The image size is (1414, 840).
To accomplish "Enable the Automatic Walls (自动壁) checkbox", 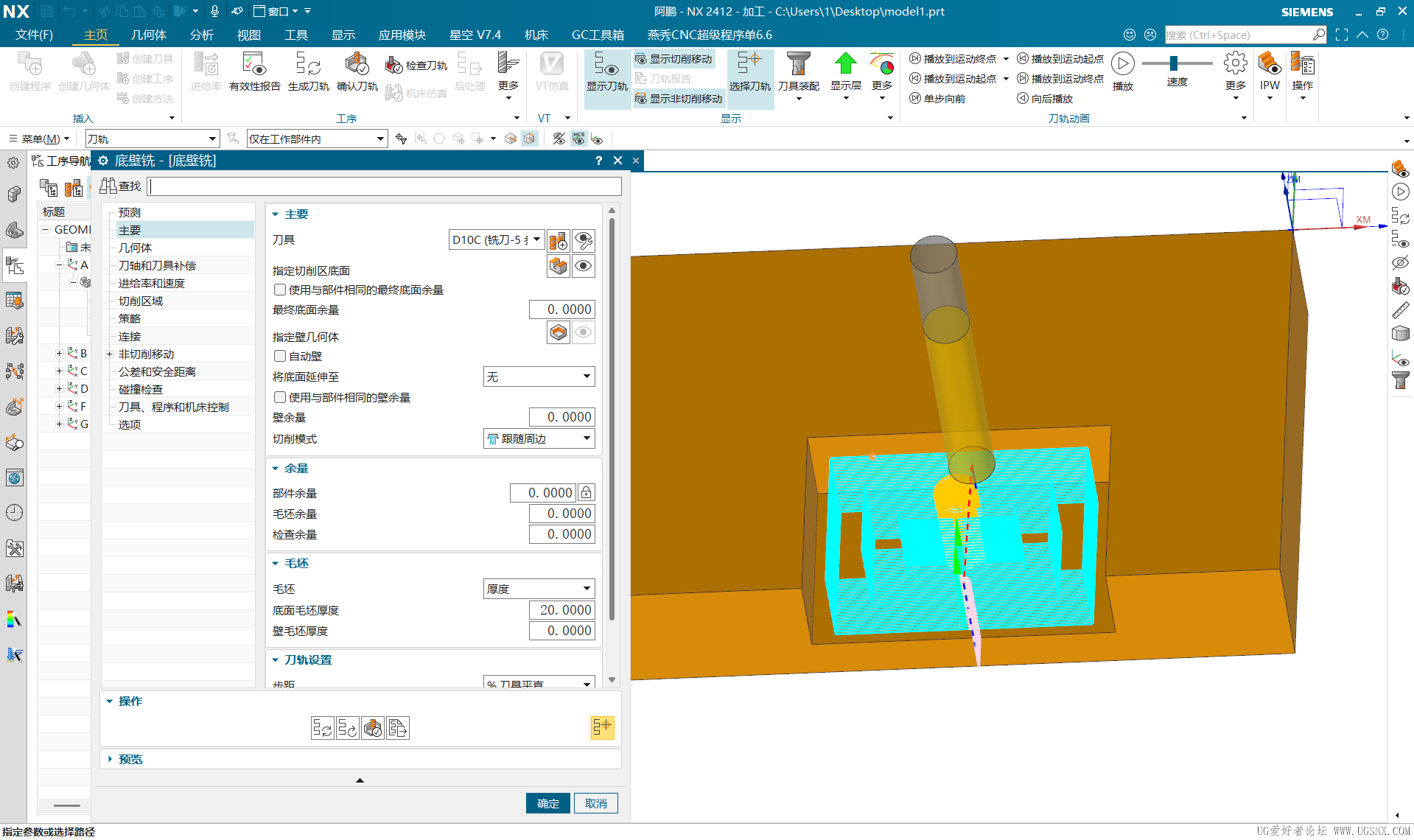I will coord(280,356).
